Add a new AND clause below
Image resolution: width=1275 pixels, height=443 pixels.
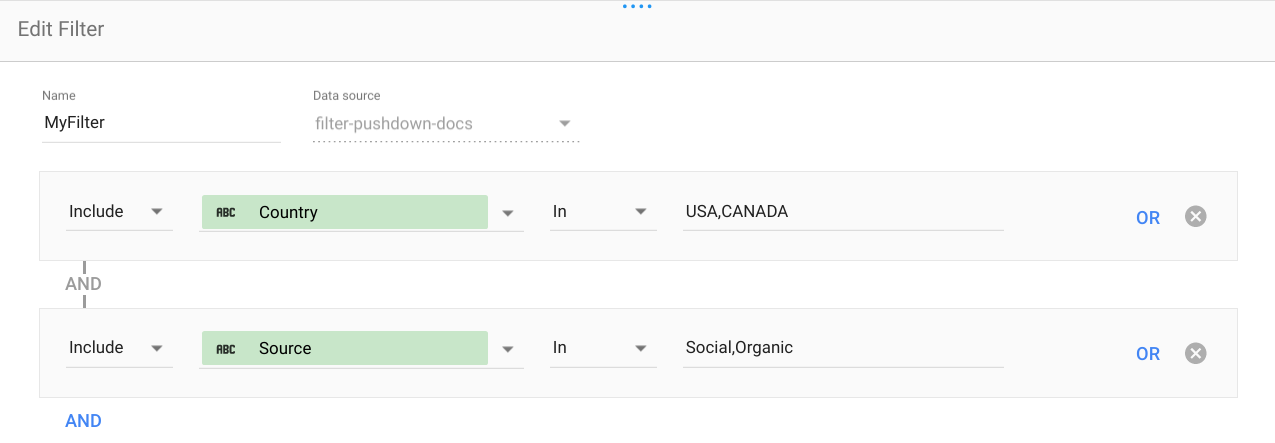click(x=83, y=421)
